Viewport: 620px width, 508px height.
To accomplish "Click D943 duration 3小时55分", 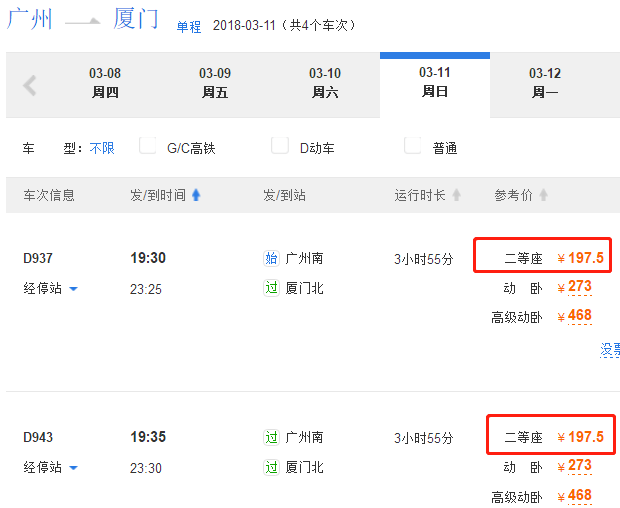I will click(x=423, y=438).
